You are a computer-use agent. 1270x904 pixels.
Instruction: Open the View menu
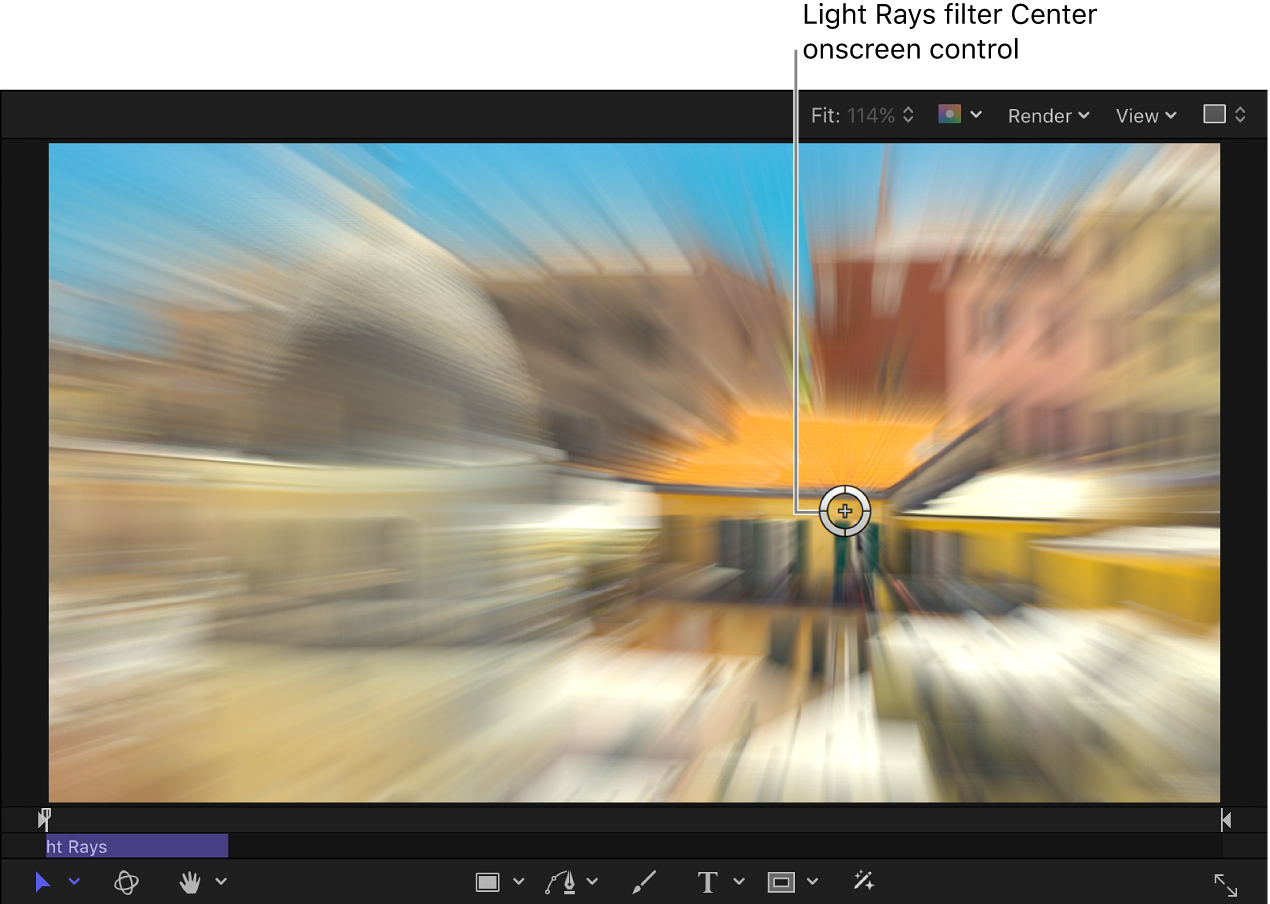[1144, 115]
